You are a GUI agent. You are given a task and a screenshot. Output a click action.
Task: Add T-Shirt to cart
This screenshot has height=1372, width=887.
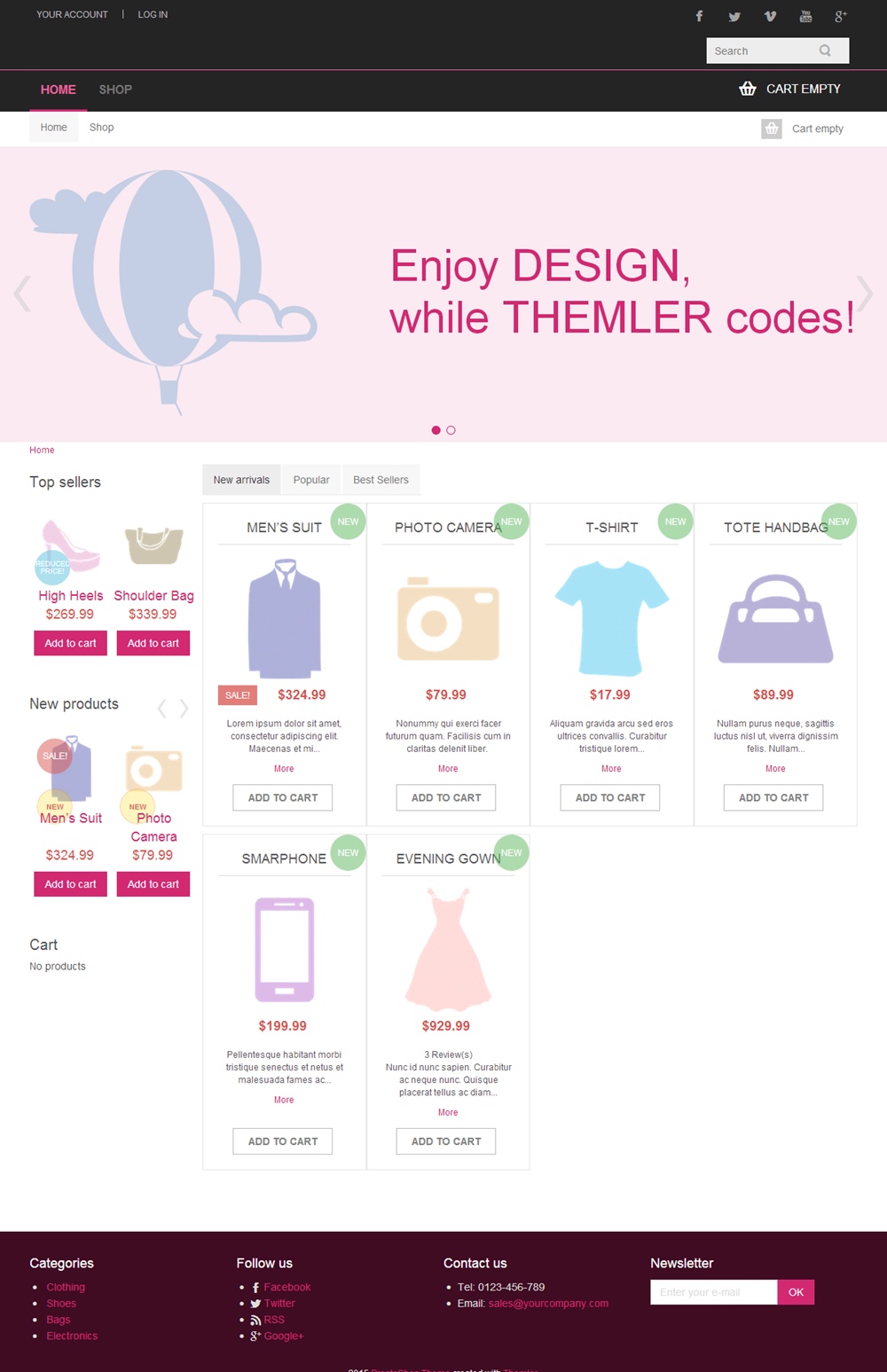click(610, 797)
